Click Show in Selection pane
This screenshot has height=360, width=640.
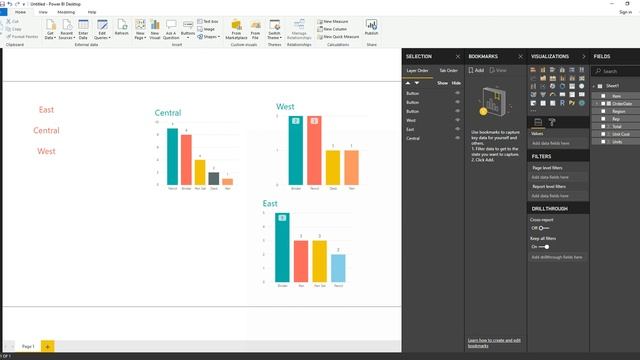point(442,83)
